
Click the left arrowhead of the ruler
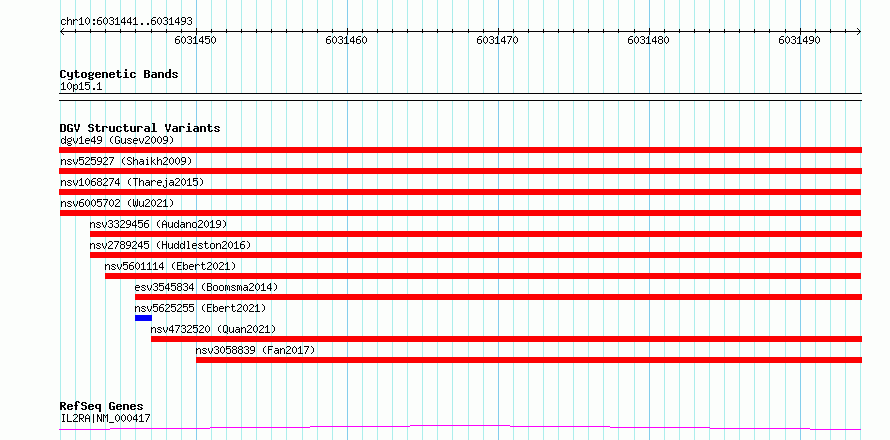pyautogui.click(x=62, y=32)
